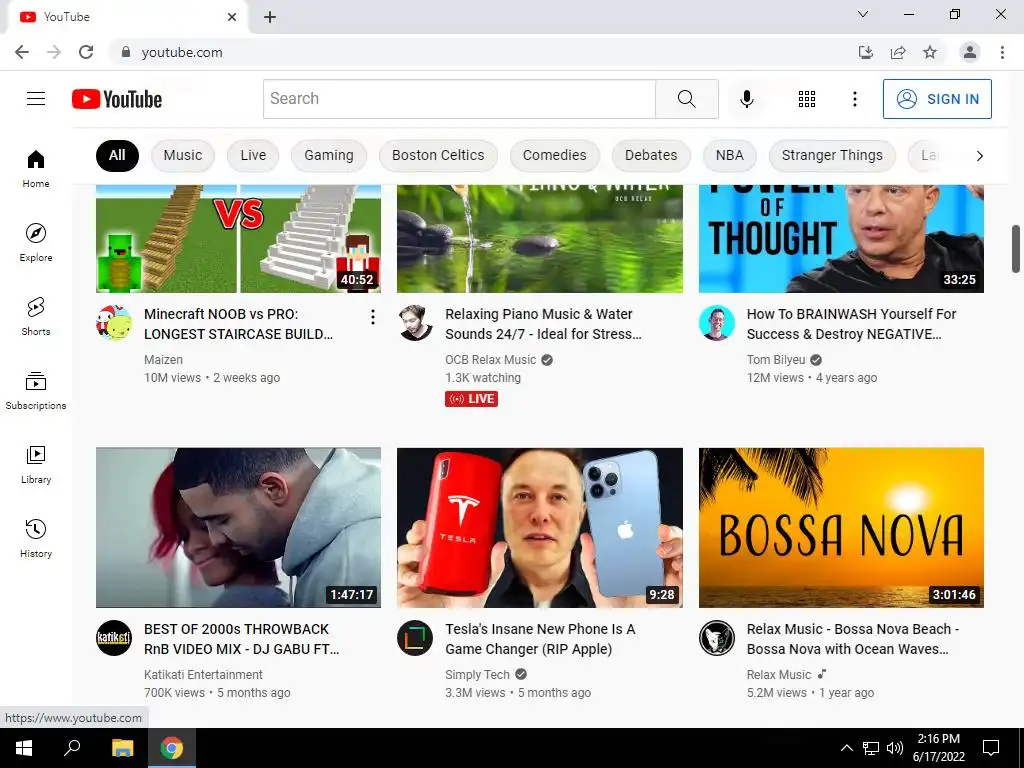Image resolution: width=1024 pixels, height=768 pixels.
Task: Click the page vertical scrollbar thumb
Action: click(1016, 249)
